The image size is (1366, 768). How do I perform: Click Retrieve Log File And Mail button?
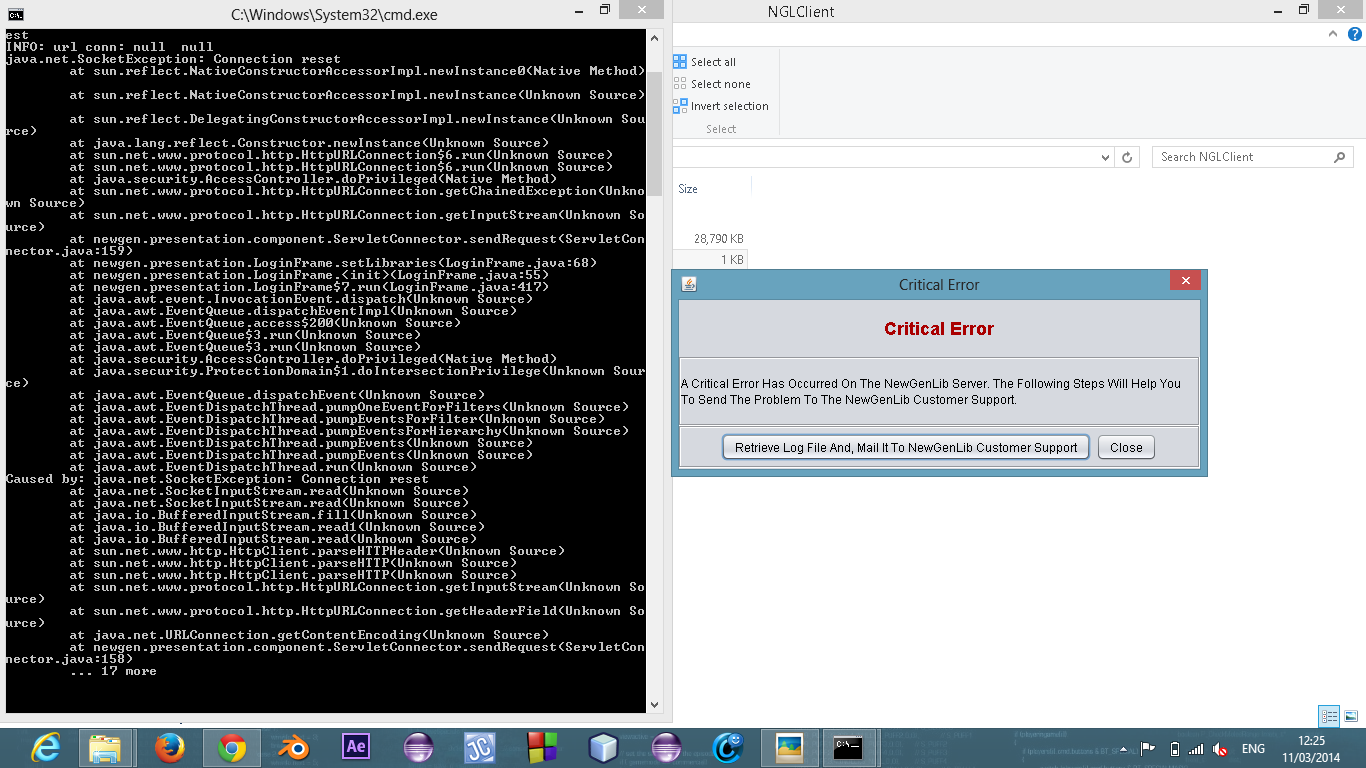coord(906,447)
